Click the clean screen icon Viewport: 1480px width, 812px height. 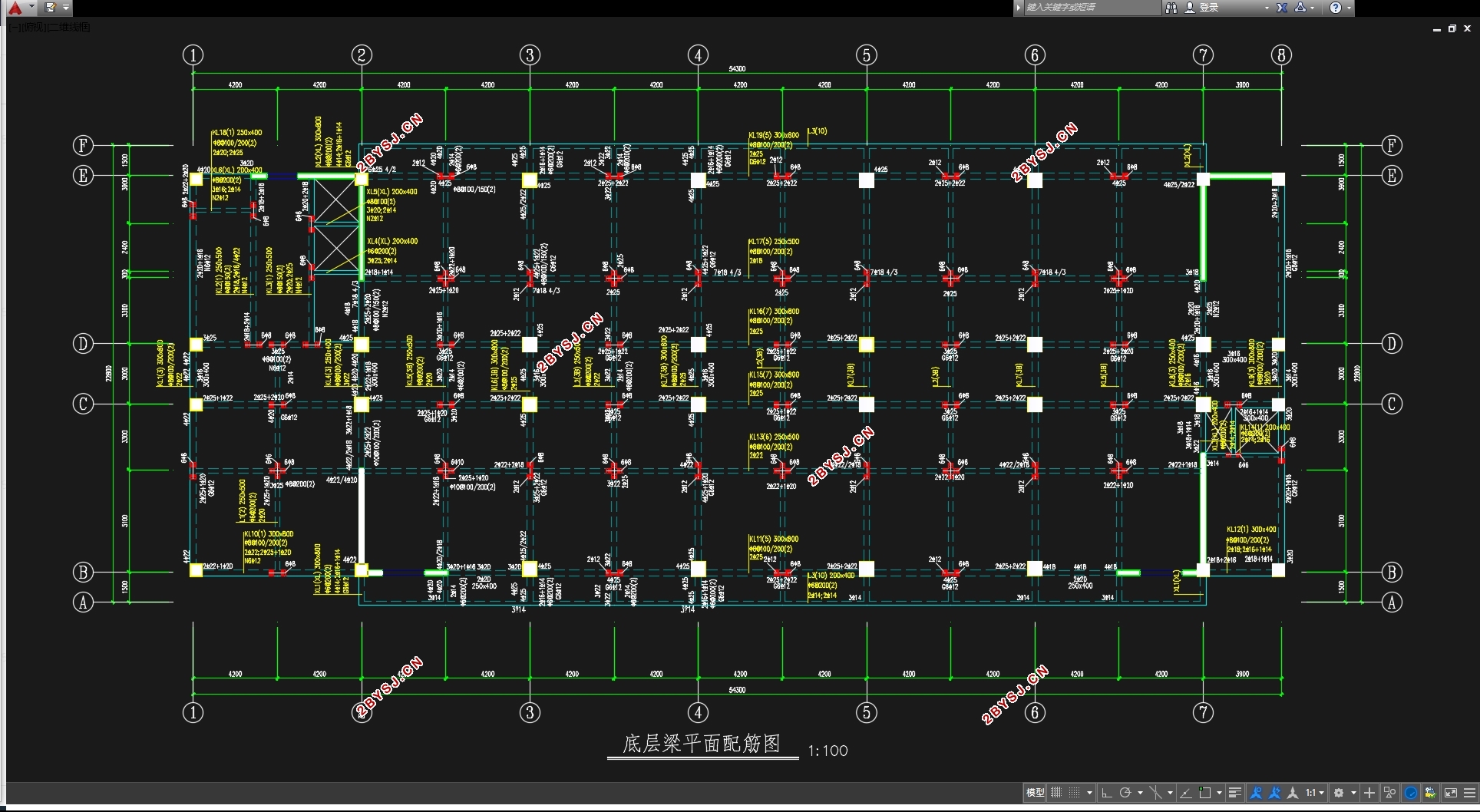click(x=1451, y=793)
